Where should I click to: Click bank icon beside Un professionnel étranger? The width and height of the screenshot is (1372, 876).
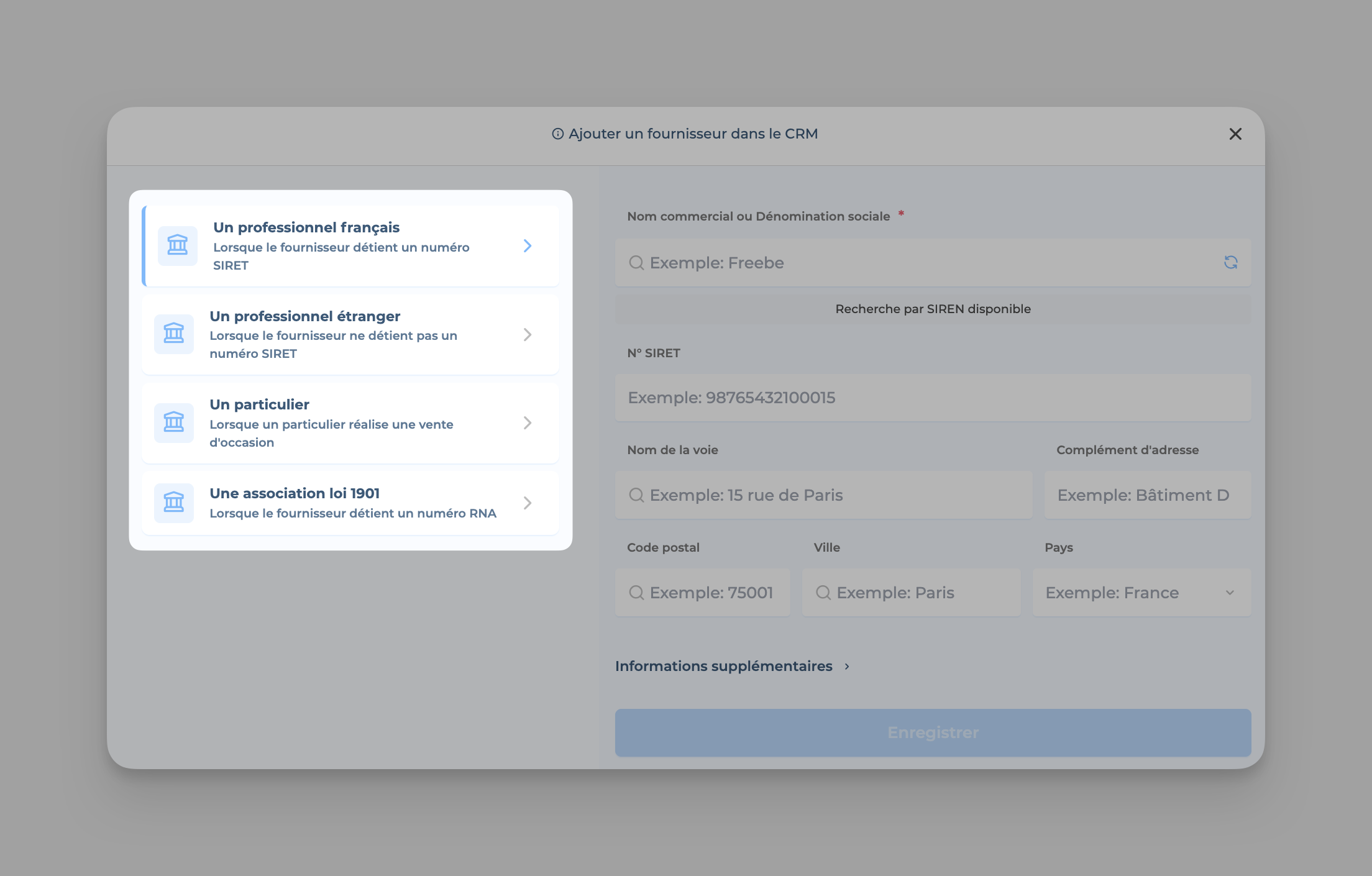click(174, 334)
